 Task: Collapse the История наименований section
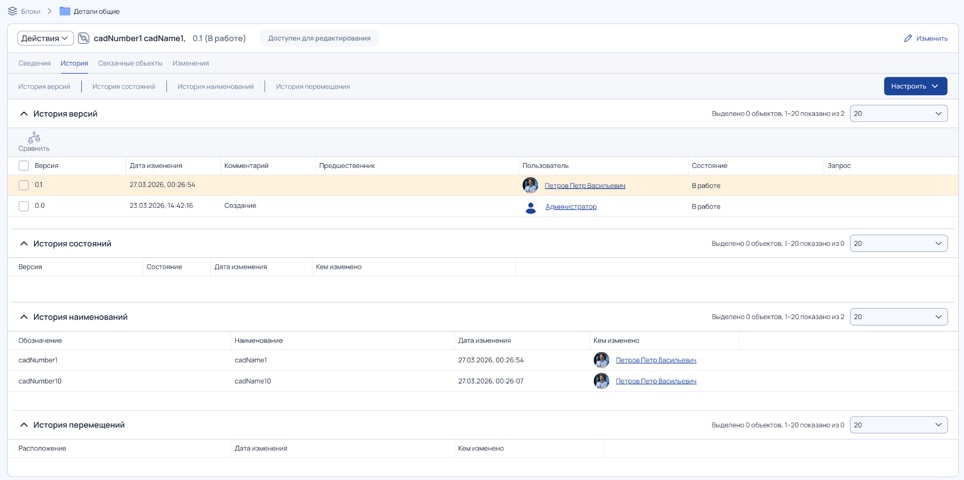click(24, 317)
